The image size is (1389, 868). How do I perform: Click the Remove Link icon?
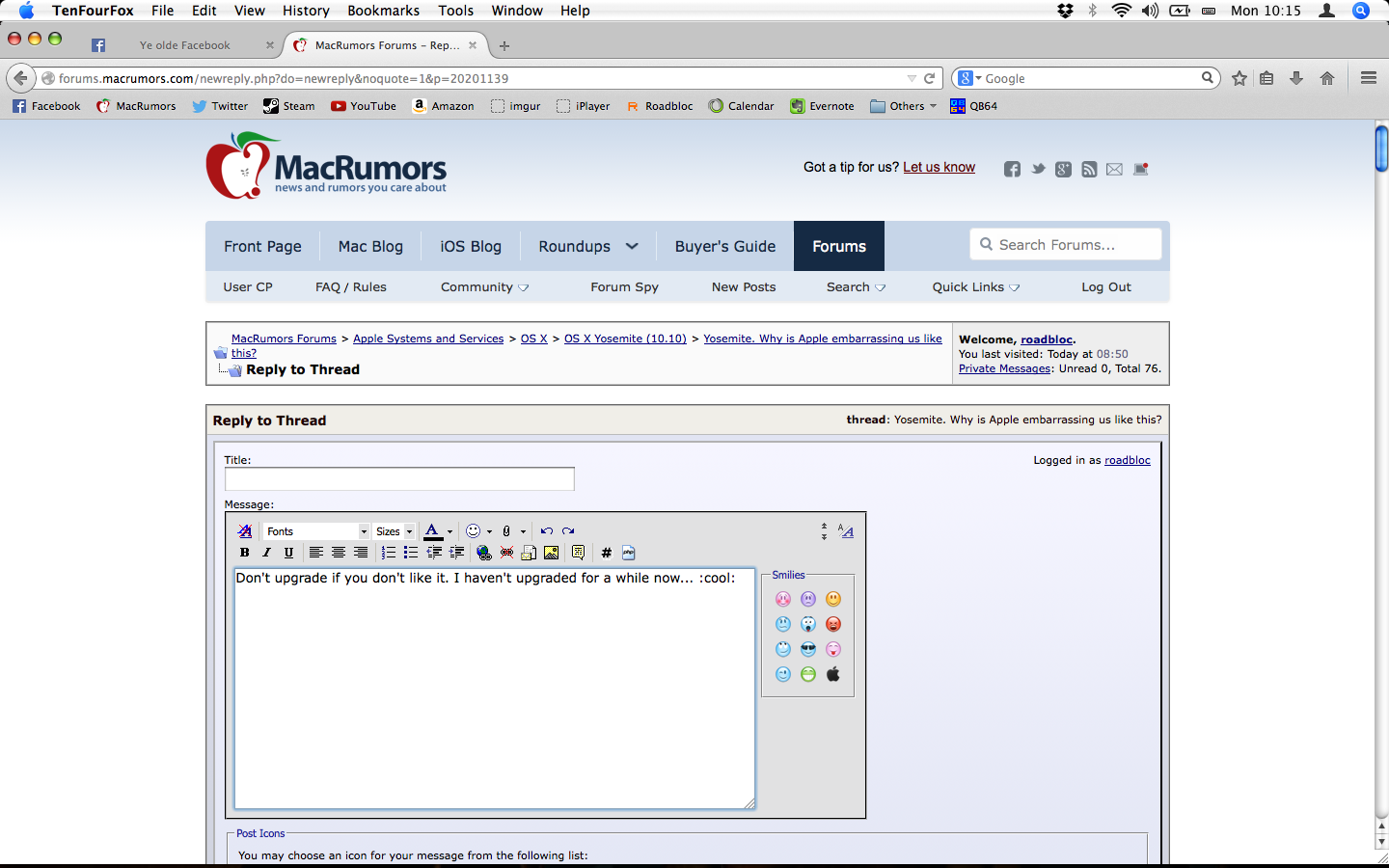tap(506, 553)
